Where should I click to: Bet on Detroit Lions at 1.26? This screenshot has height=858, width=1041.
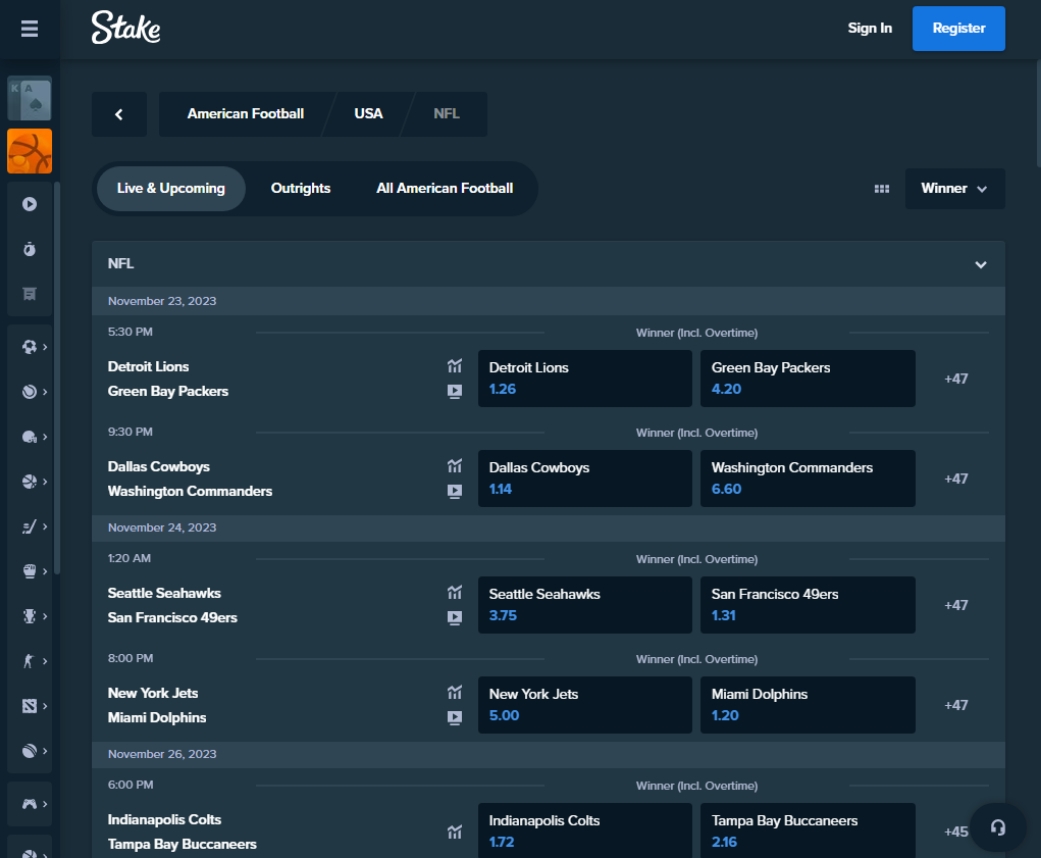pos(585,379)
